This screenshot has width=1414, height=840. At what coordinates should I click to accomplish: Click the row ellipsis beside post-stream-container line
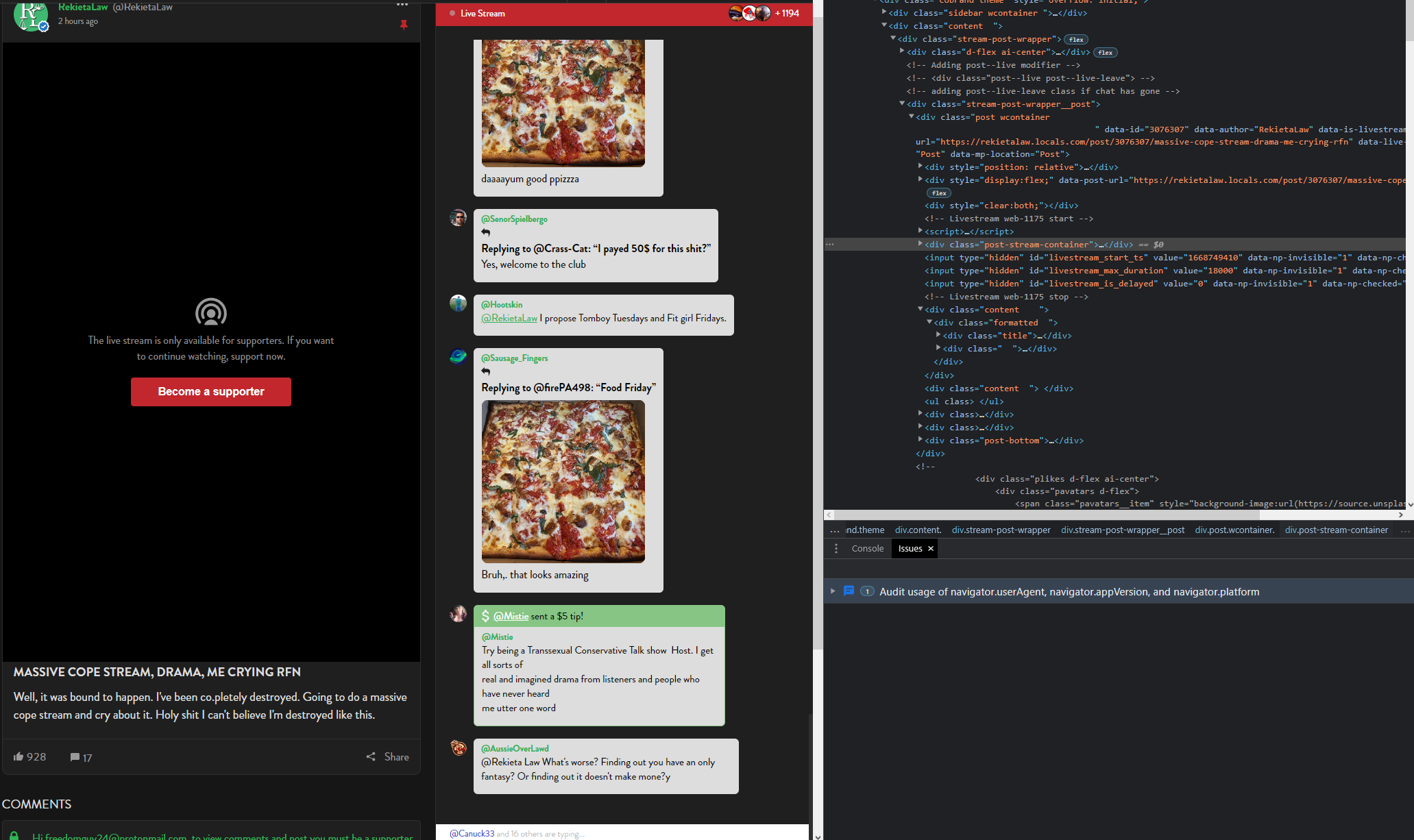point(830,244)
